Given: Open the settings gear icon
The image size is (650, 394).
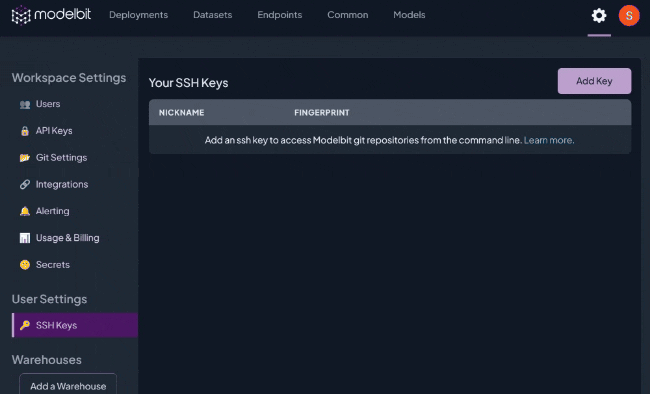Looking at the screenshot, I should click(x=599, y=16).
